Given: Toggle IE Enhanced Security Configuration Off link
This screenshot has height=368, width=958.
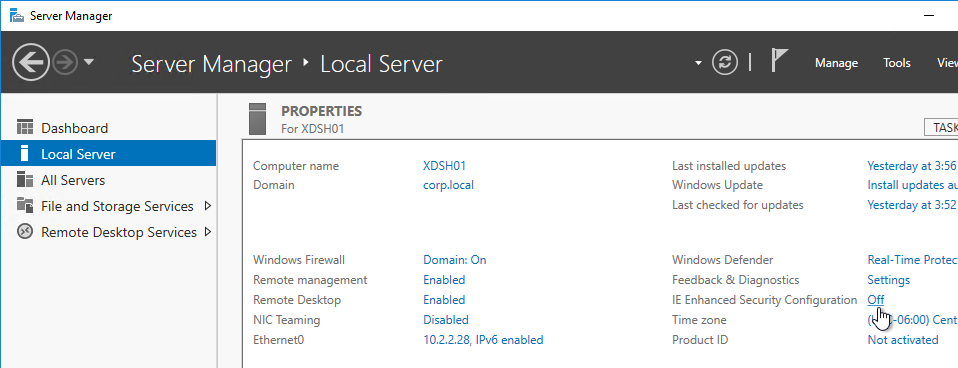Looking at the screenshot, I should [x=876, y=300].
